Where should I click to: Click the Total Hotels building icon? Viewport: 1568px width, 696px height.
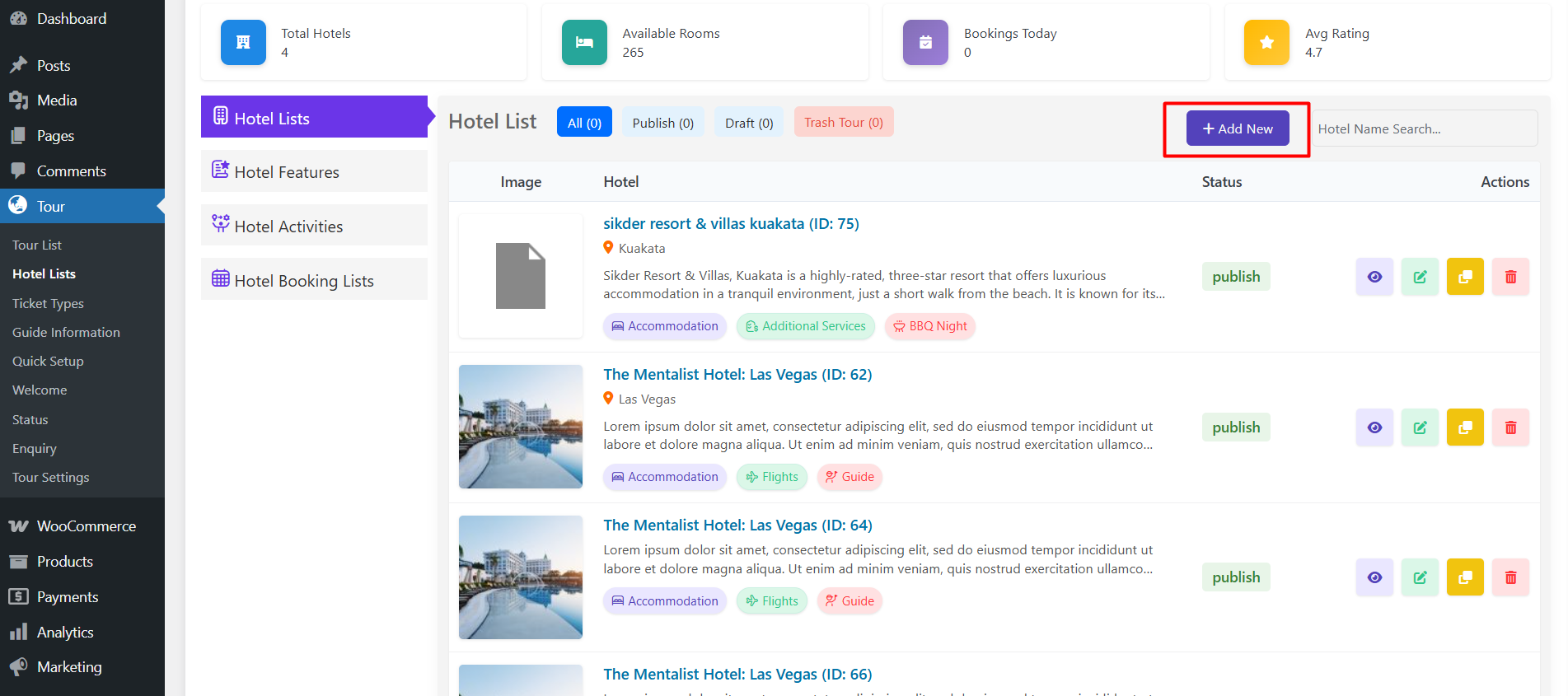pos(243,43)
